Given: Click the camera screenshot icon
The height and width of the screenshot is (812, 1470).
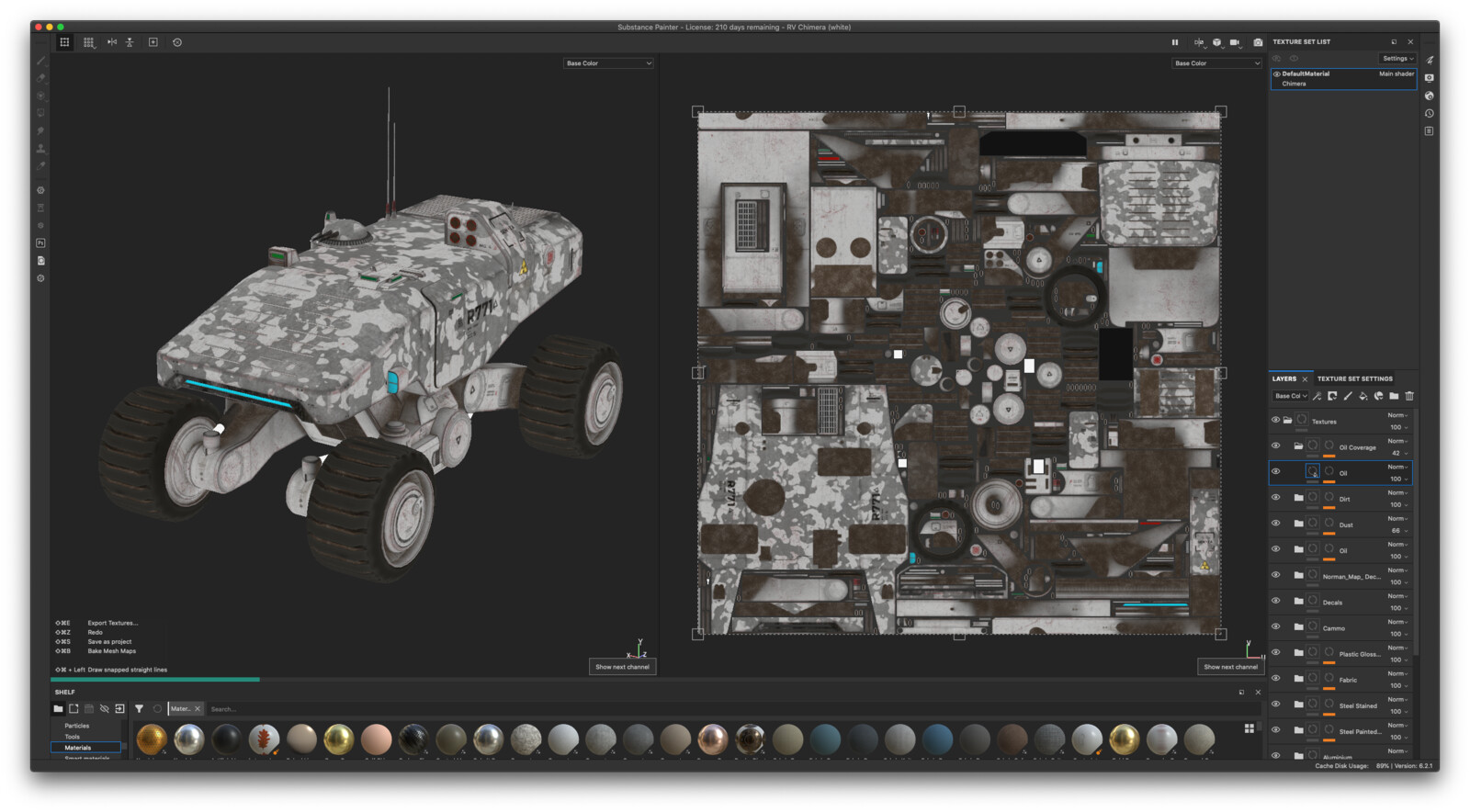Looking at the screenshot, I should pos(1258,42).
